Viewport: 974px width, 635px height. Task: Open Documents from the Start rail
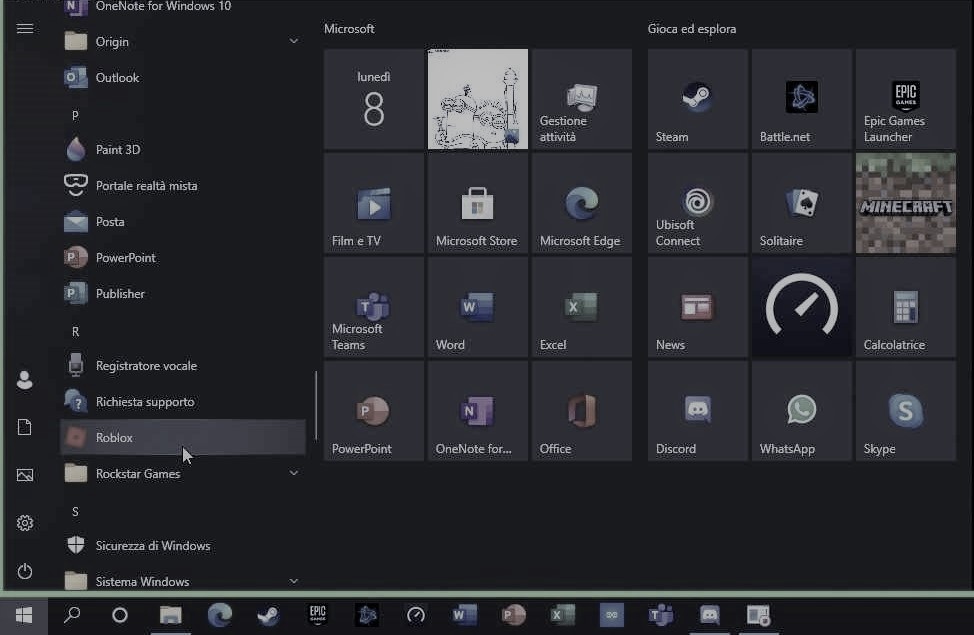25,427
